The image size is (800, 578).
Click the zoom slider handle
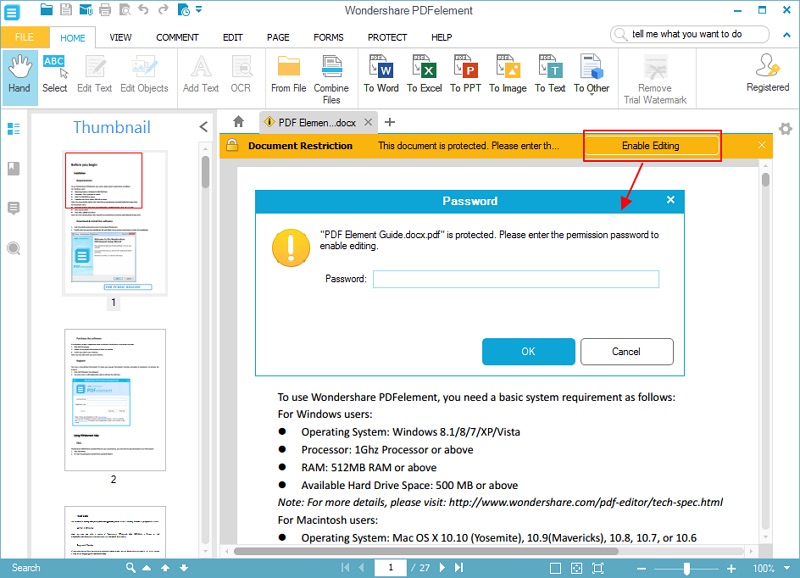[x=687, y=568]
